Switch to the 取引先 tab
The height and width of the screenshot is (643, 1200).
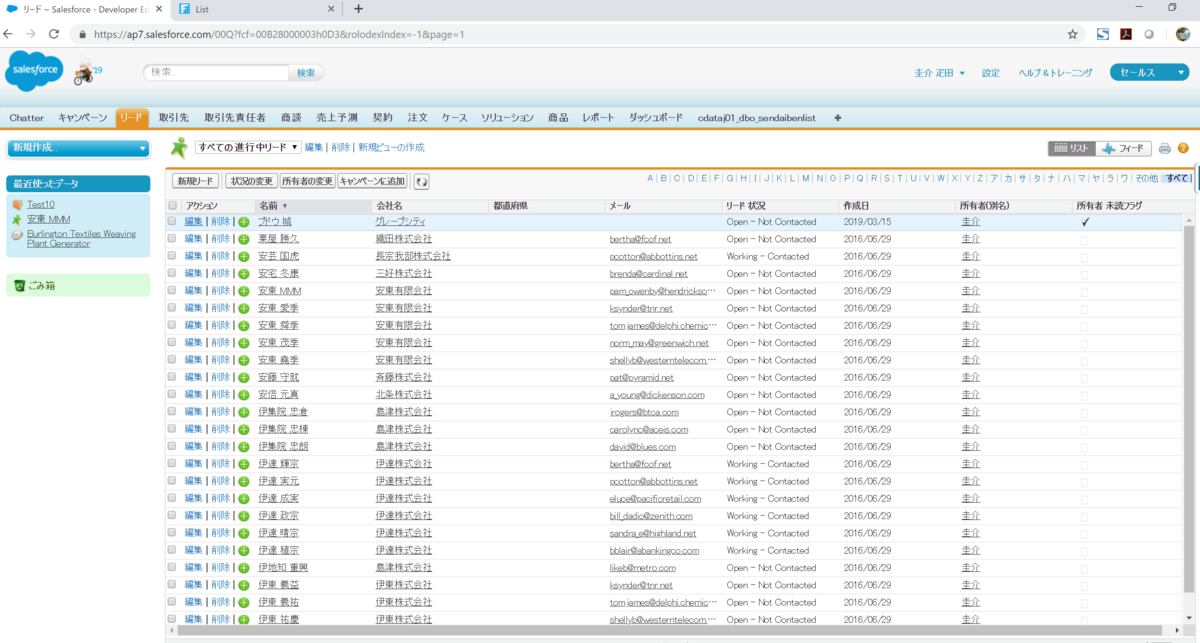172,117
